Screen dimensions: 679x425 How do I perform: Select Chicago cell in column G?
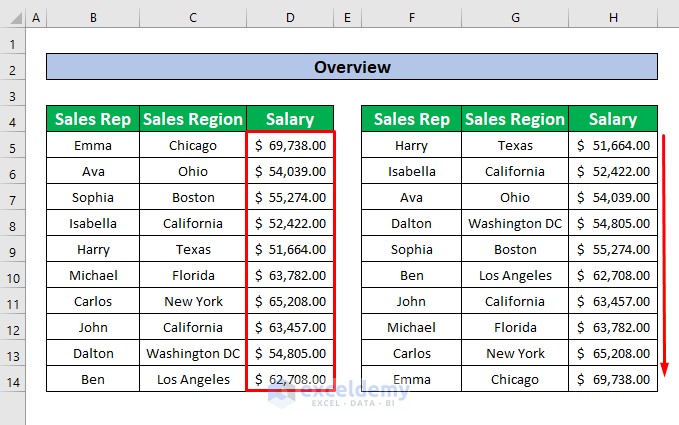point(515,379)
